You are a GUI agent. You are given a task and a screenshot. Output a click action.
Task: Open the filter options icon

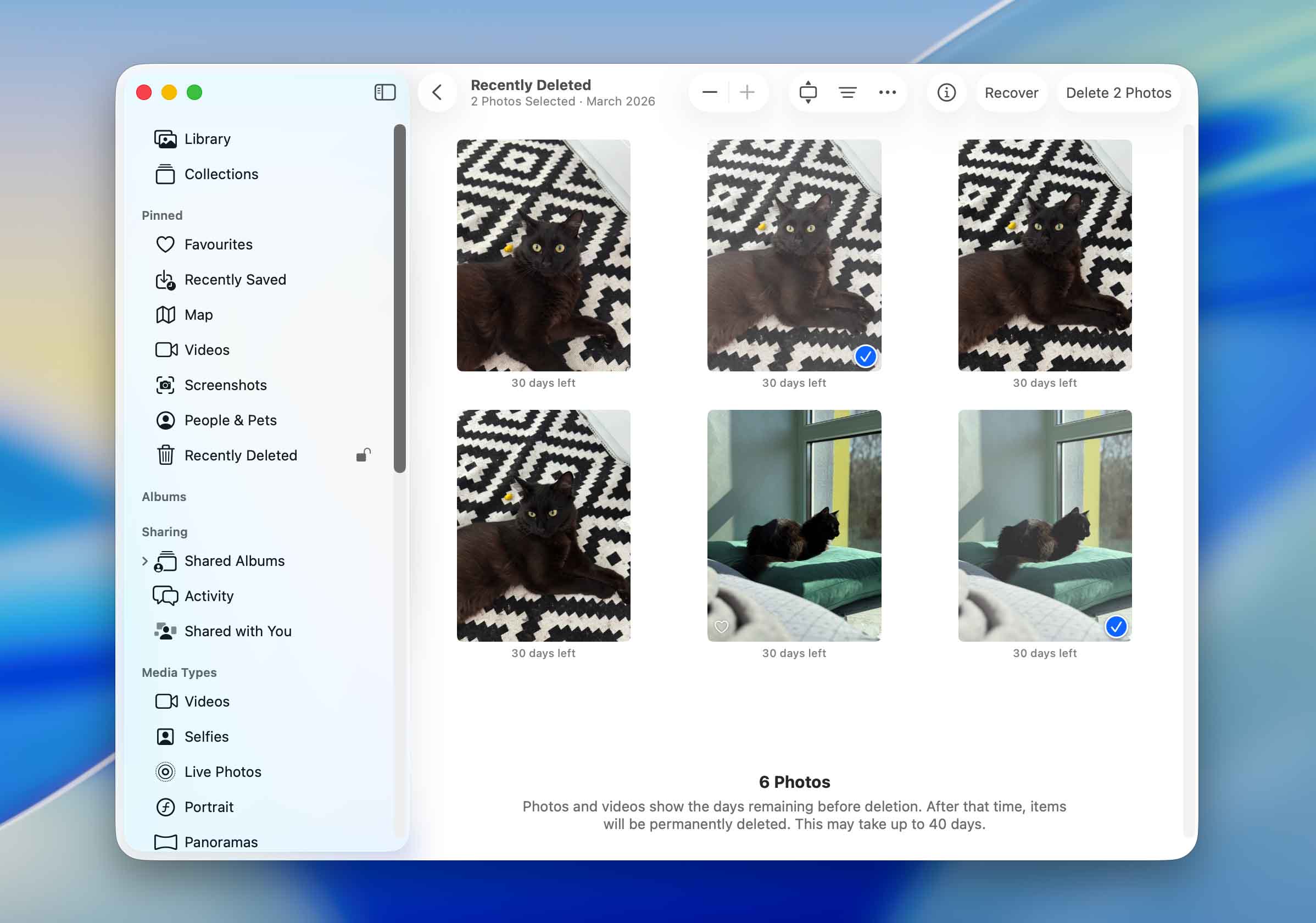tap(847, 92)
